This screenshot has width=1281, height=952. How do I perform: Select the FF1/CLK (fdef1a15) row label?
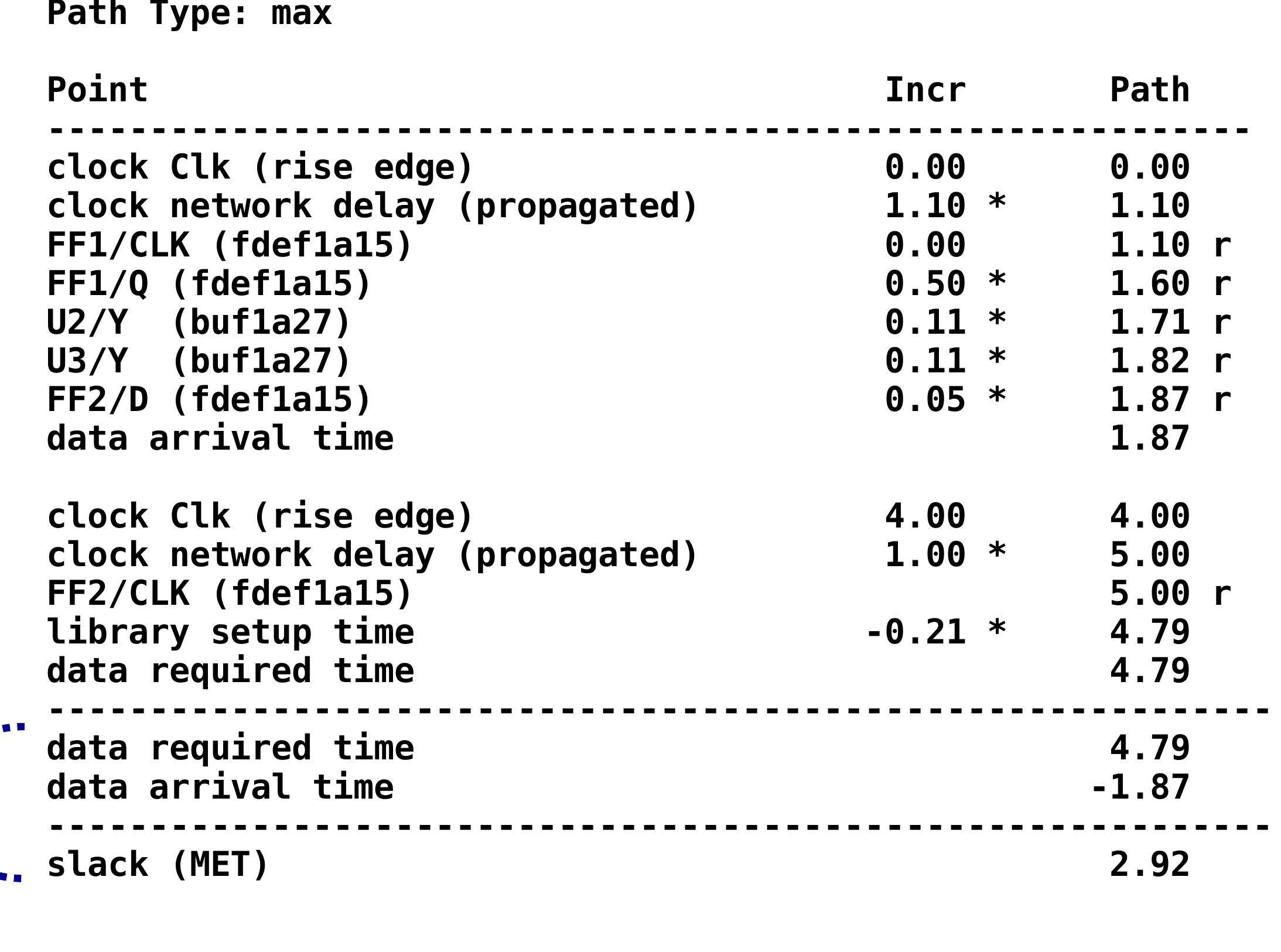pos(230,245)
